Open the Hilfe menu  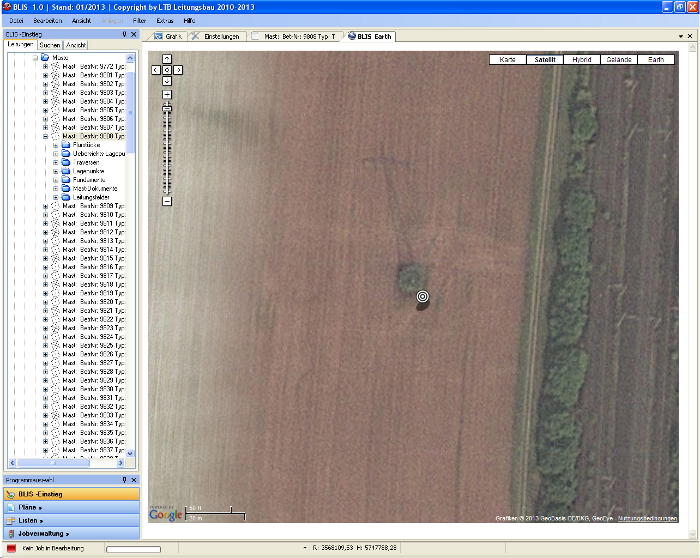[189, 21]
